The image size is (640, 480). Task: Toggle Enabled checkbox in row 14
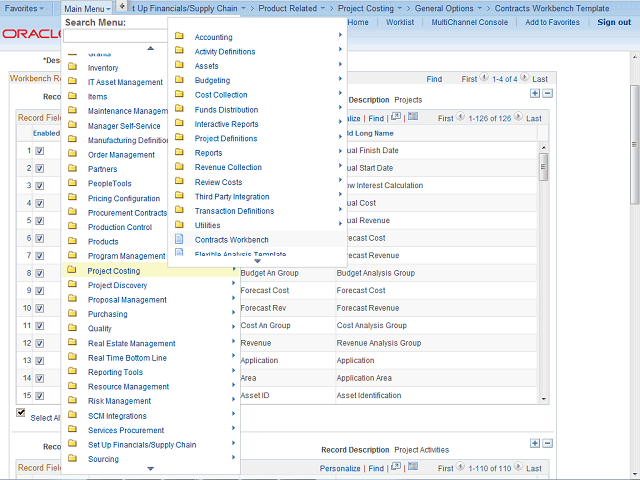click(40, 378)
